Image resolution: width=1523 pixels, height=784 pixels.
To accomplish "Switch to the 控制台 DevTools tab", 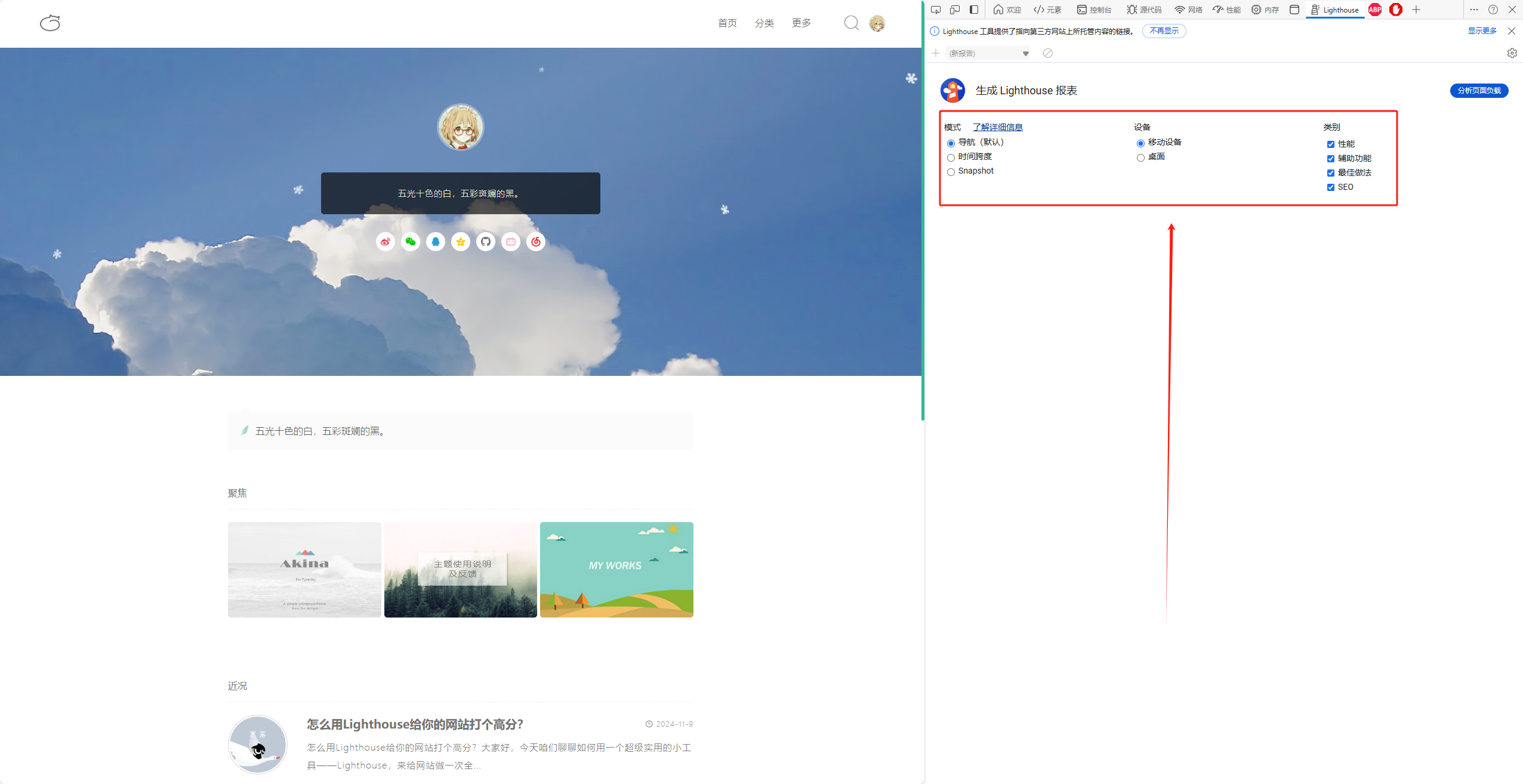I will [1094, 10].
